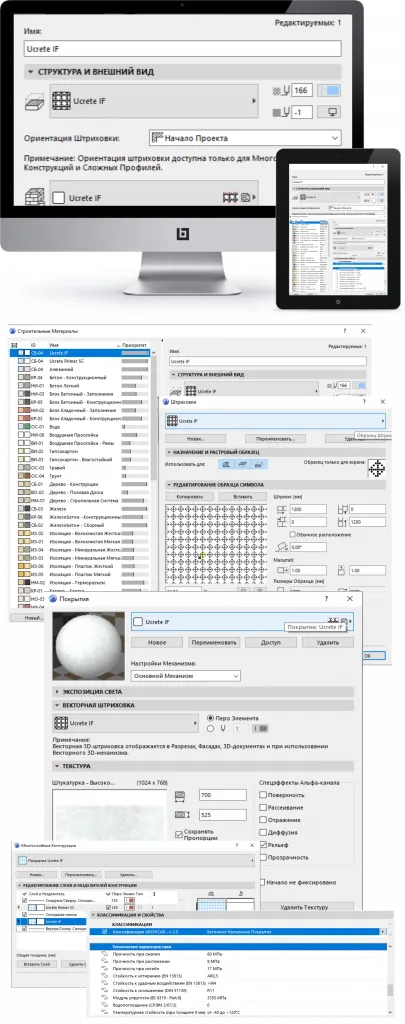
Task: Click the Имя field containing Ucrete IF on the monitor
Action: click(x=183, y=48)
